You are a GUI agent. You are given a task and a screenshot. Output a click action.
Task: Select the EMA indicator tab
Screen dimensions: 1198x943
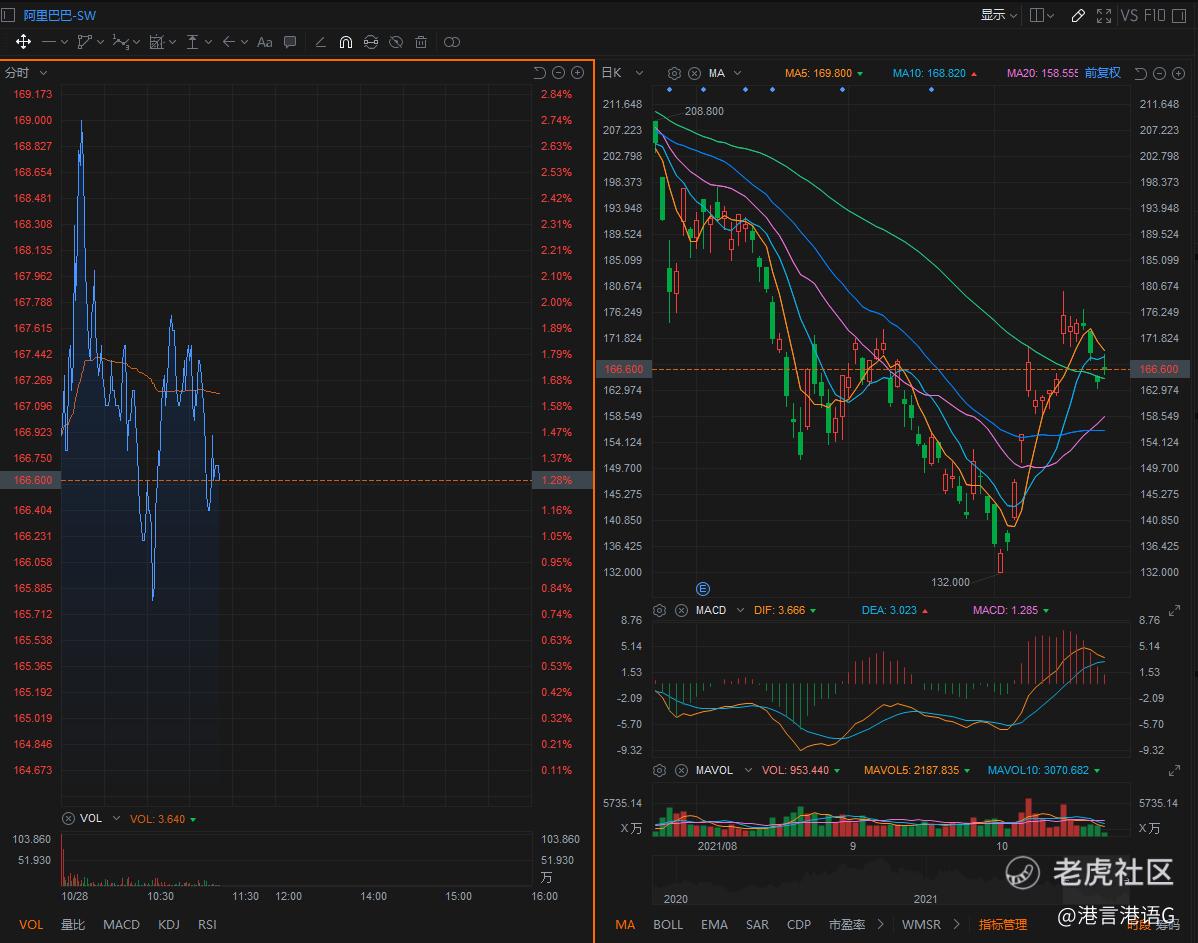click(714, 925)
